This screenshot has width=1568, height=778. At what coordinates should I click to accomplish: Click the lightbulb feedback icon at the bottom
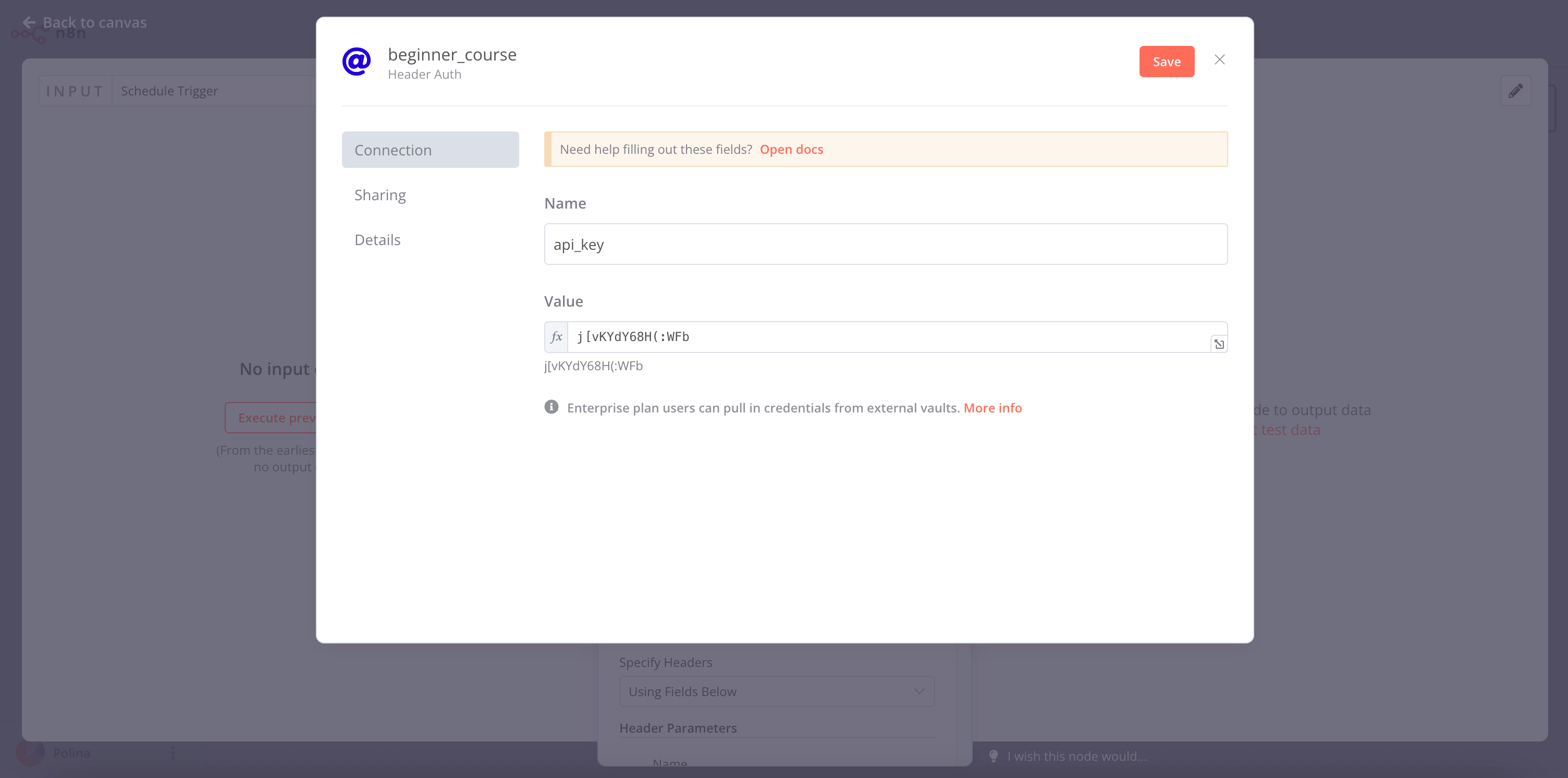pos(994,756)
